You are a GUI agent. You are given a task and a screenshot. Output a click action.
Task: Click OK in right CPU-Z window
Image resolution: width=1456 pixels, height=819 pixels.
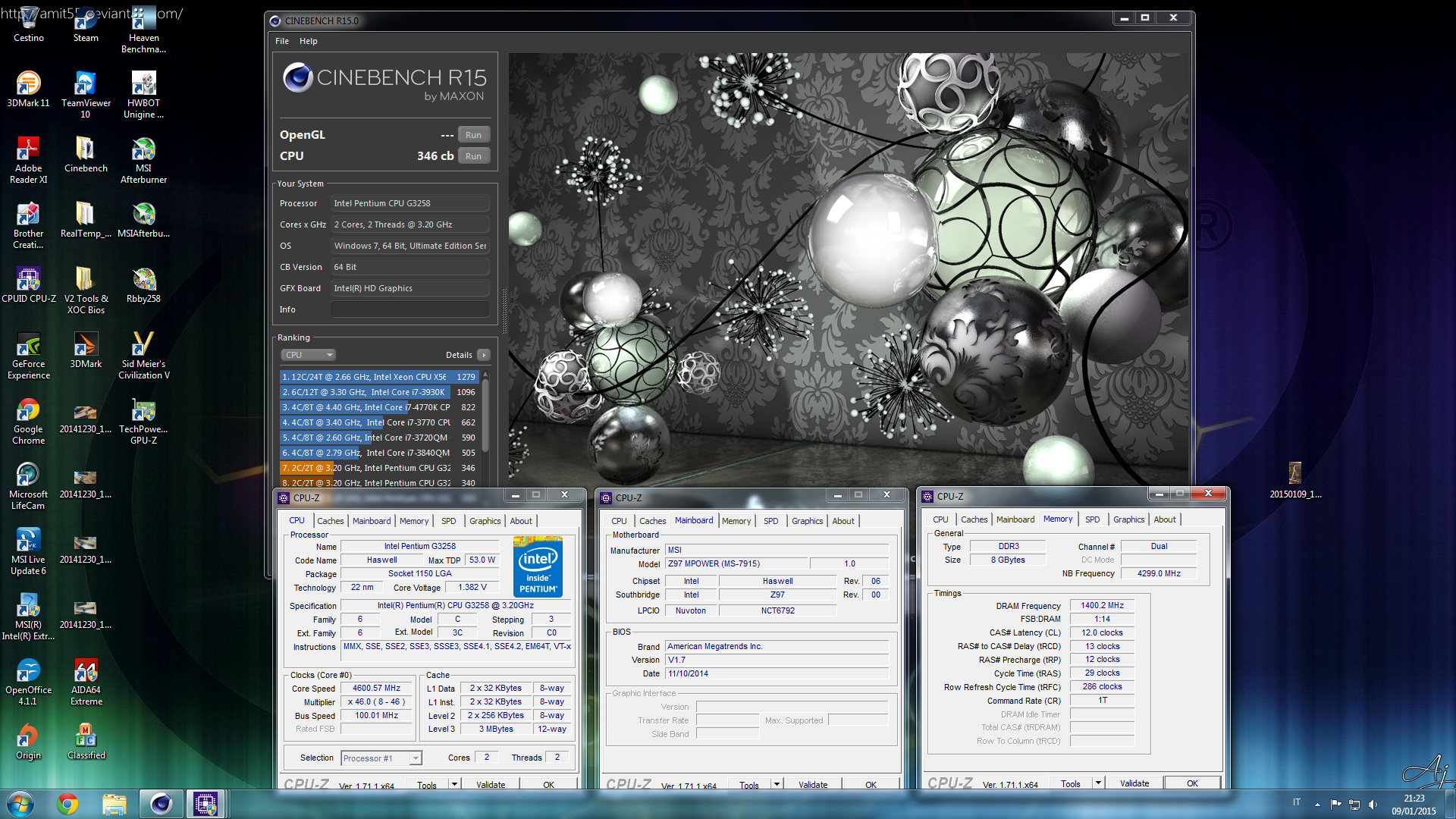1192,783
